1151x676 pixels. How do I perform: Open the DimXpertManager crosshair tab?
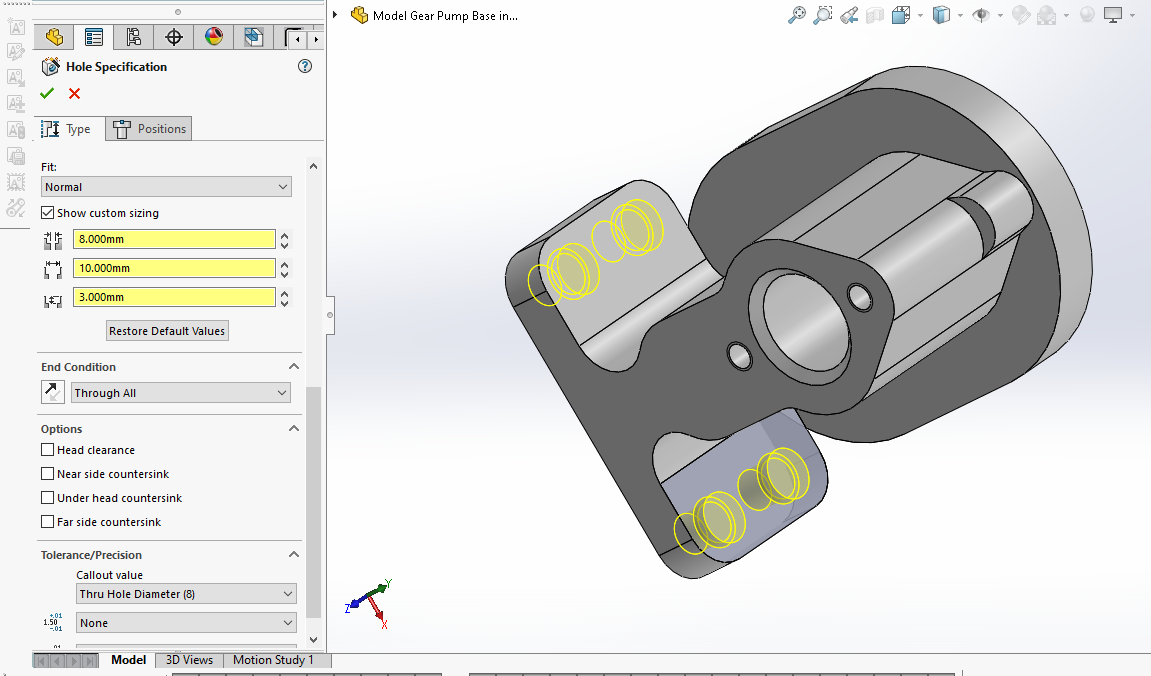(x=174, y=38)
